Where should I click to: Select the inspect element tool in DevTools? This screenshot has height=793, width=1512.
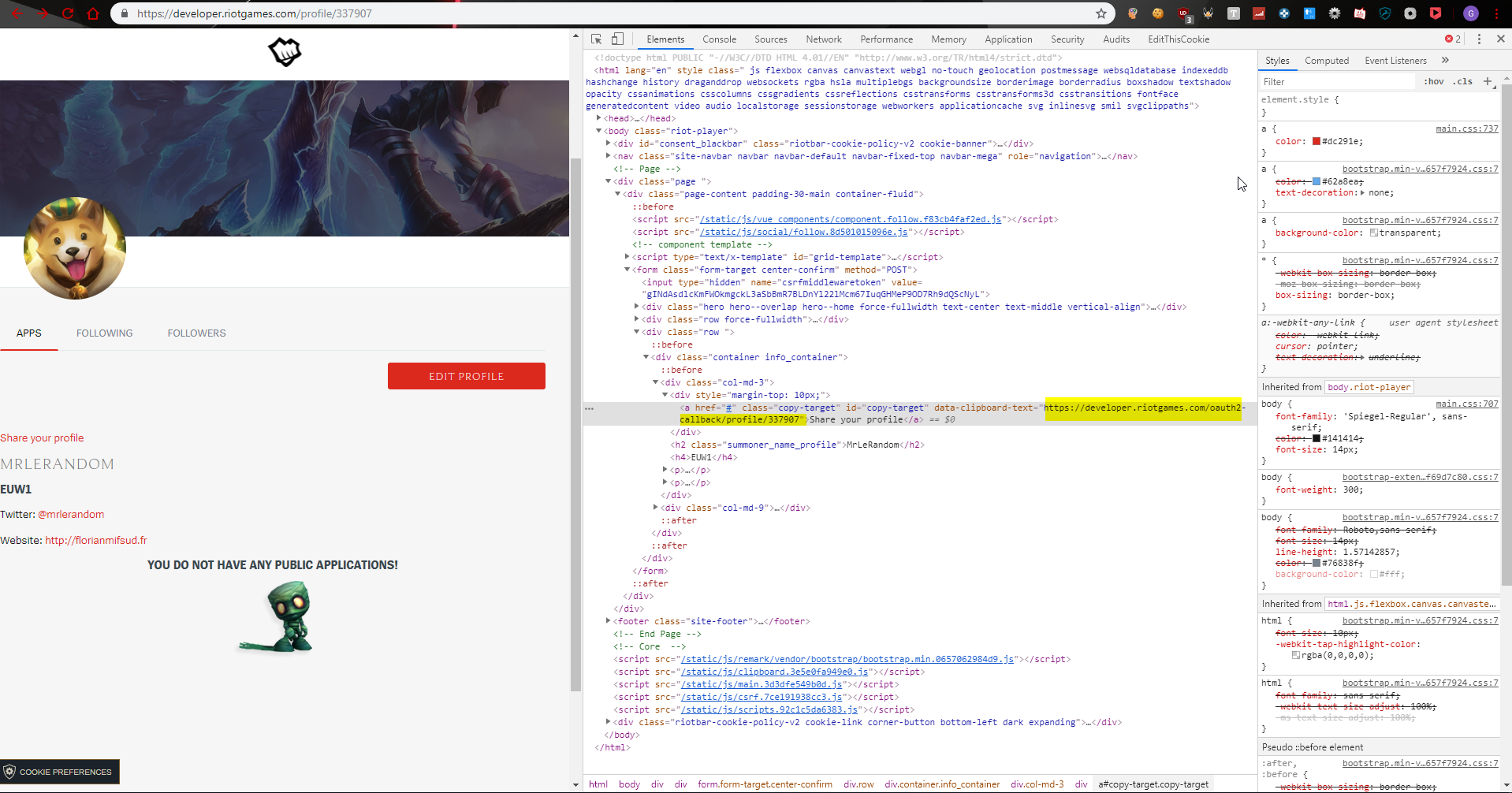595,39
